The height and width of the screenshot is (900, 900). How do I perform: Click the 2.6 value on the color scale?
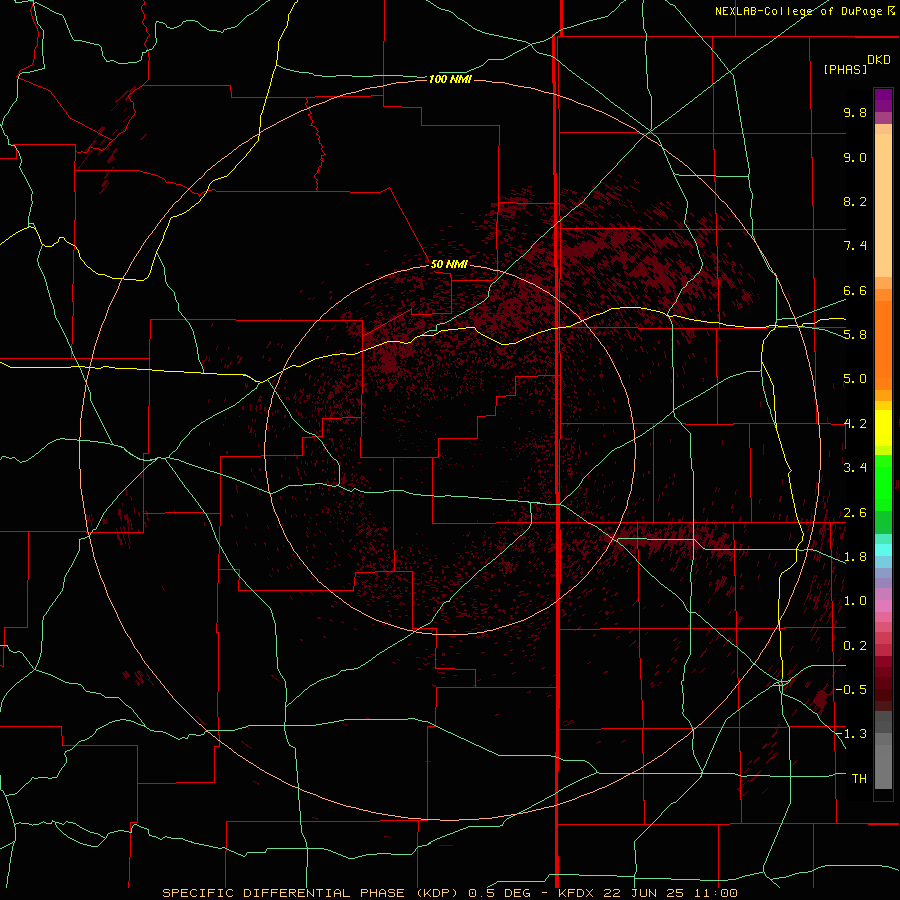[x=855, y=513]
